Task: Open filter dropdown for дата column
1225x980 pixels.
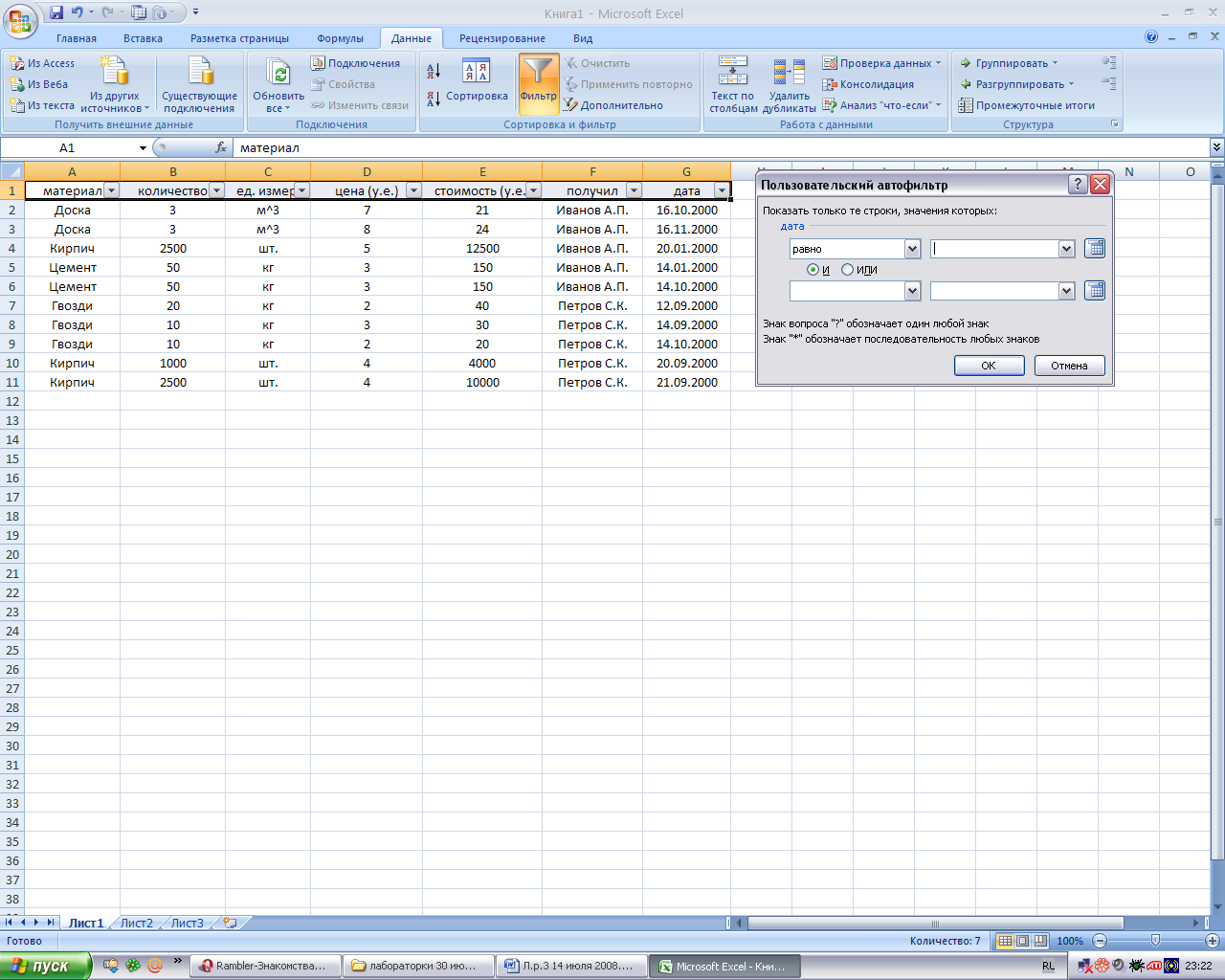Action: [722, 190]
